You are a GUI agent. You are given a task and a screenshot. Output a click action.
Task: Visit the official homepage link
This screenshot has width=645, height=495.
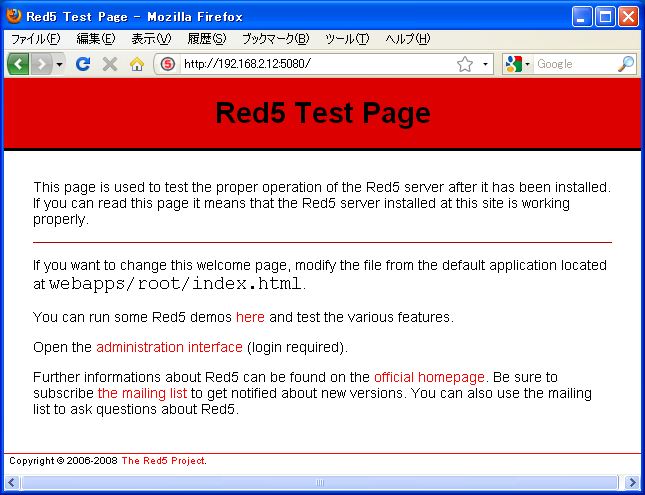(x=429, y=377)
